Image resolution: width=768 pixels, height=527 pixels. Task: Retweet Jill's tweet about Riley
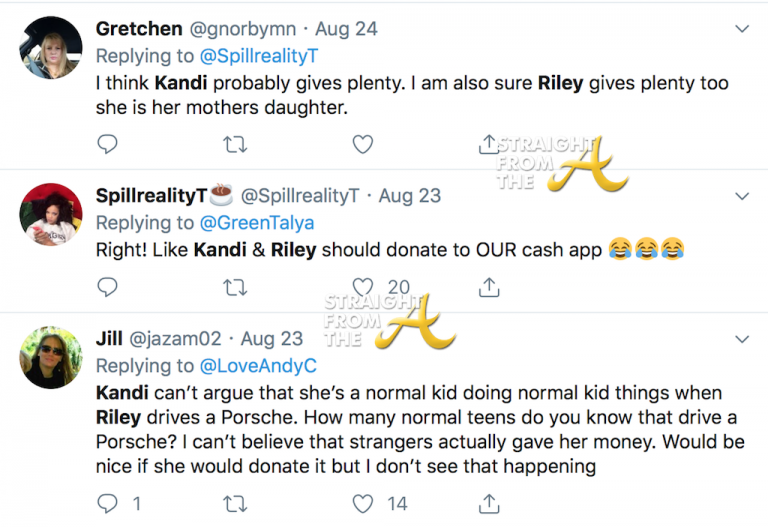[x=236, y=502]
